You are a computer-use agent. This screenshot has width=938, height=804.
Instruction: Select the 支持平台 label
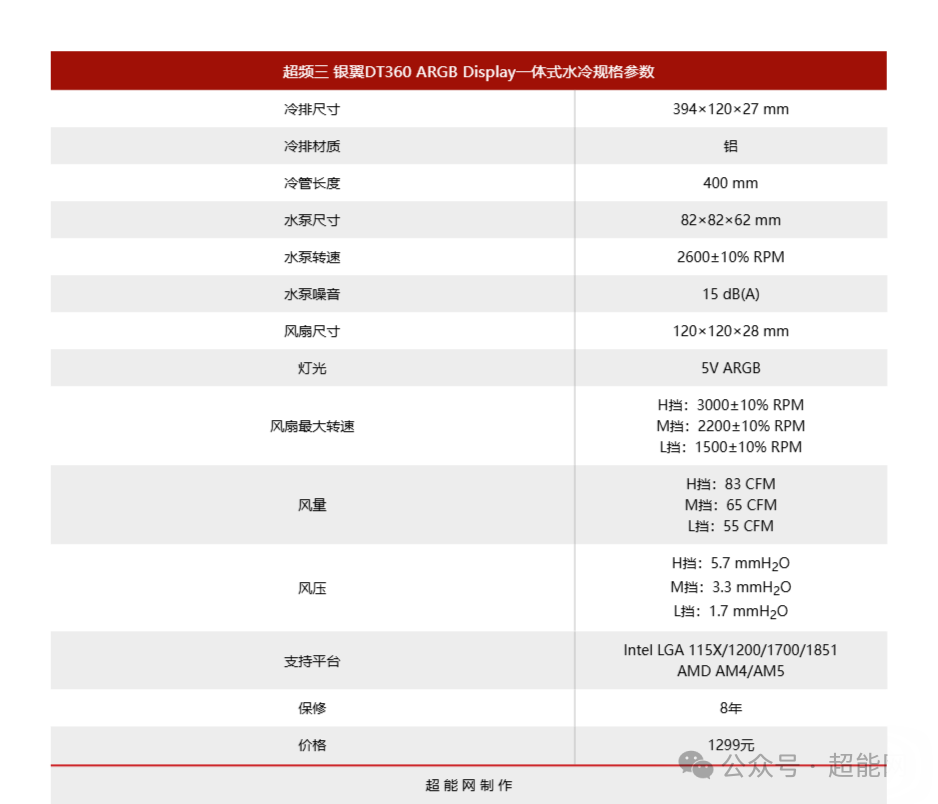(312, 662)
